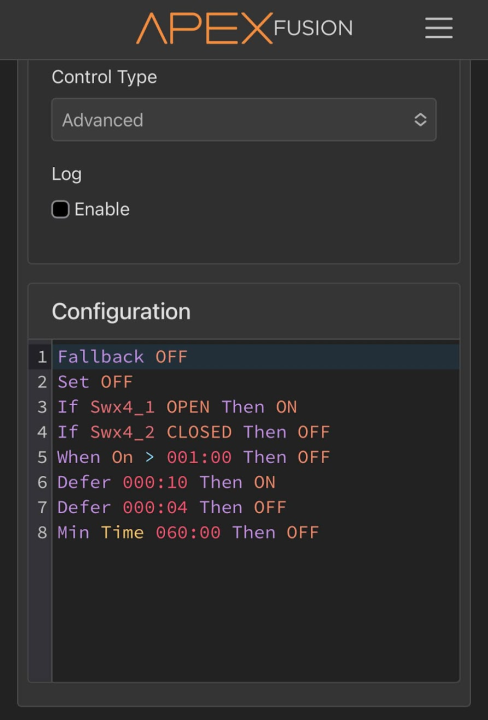Click the When On > 001:00 line
Image resolution: width=488 pixels, height=720 pixels.
pyautogui.click(x=256, y=457)
